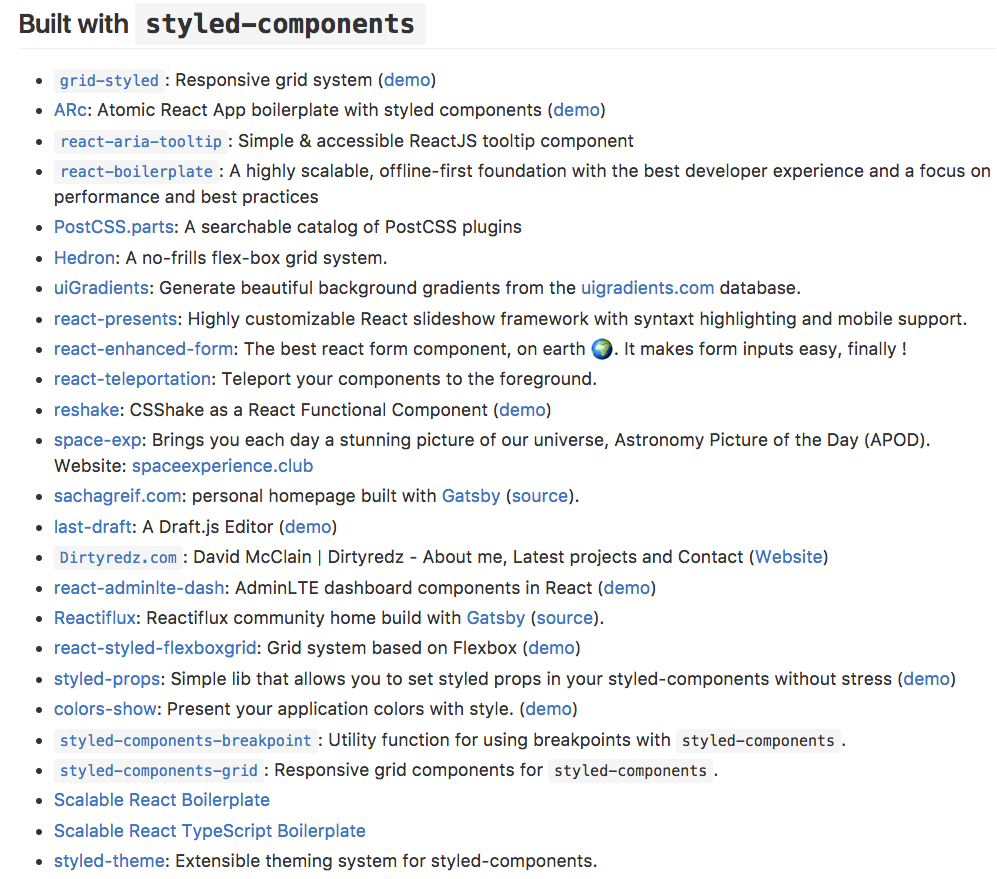Open Scalable React TypeScript Boilerplate link
Viewport: 997px width, 879px height.
pyautogui.click(x=210, y=831)
